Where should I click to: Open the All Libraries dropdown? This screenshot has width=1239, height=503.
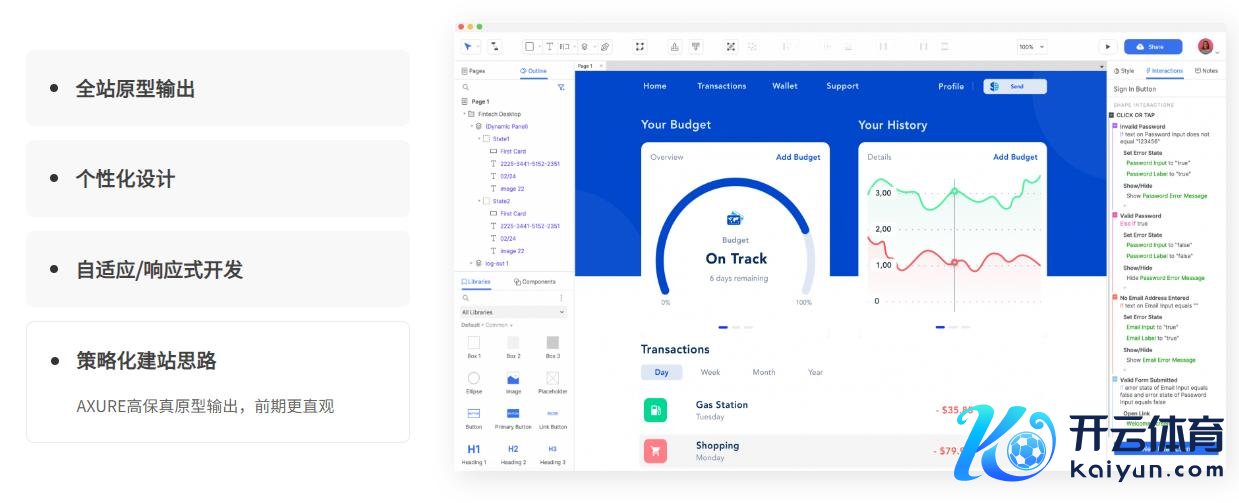tap(513, 312)
